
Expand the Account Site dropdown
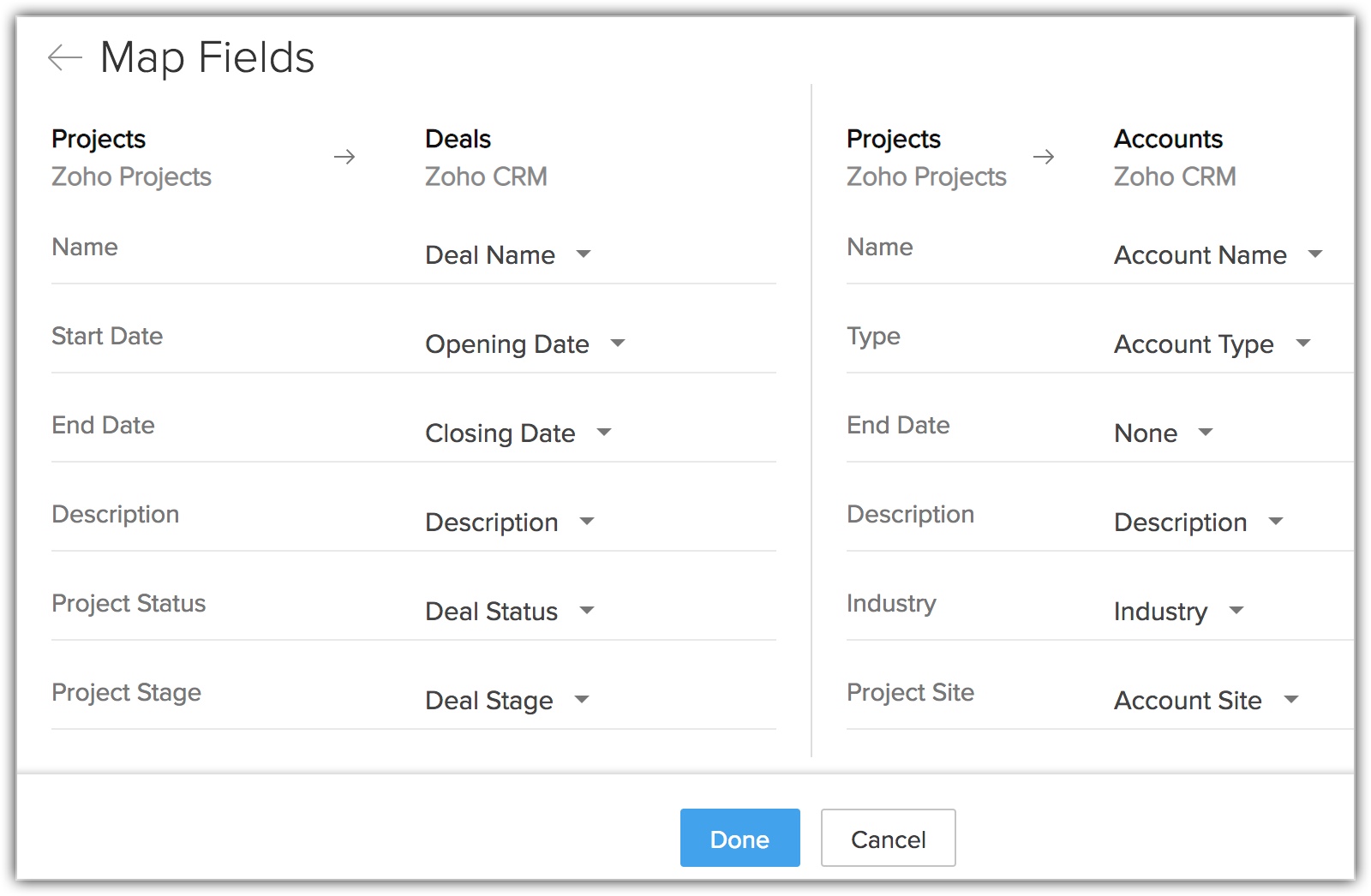[1206, 701]
